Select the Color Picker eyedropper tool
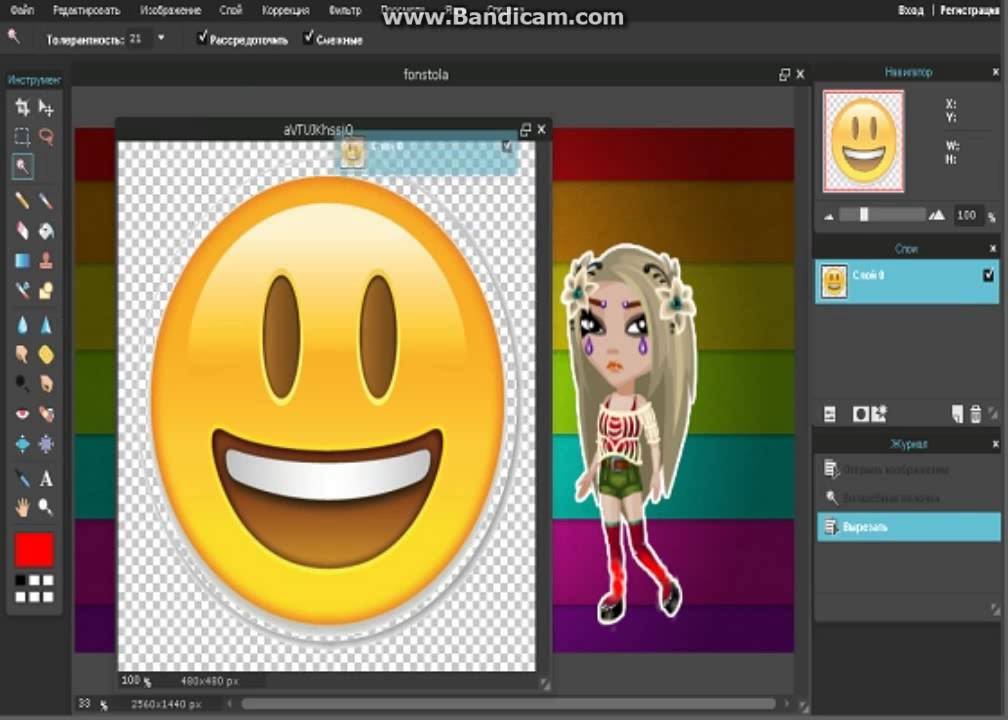This screenshot has height=720, width=1008. (x=22, y=478)
